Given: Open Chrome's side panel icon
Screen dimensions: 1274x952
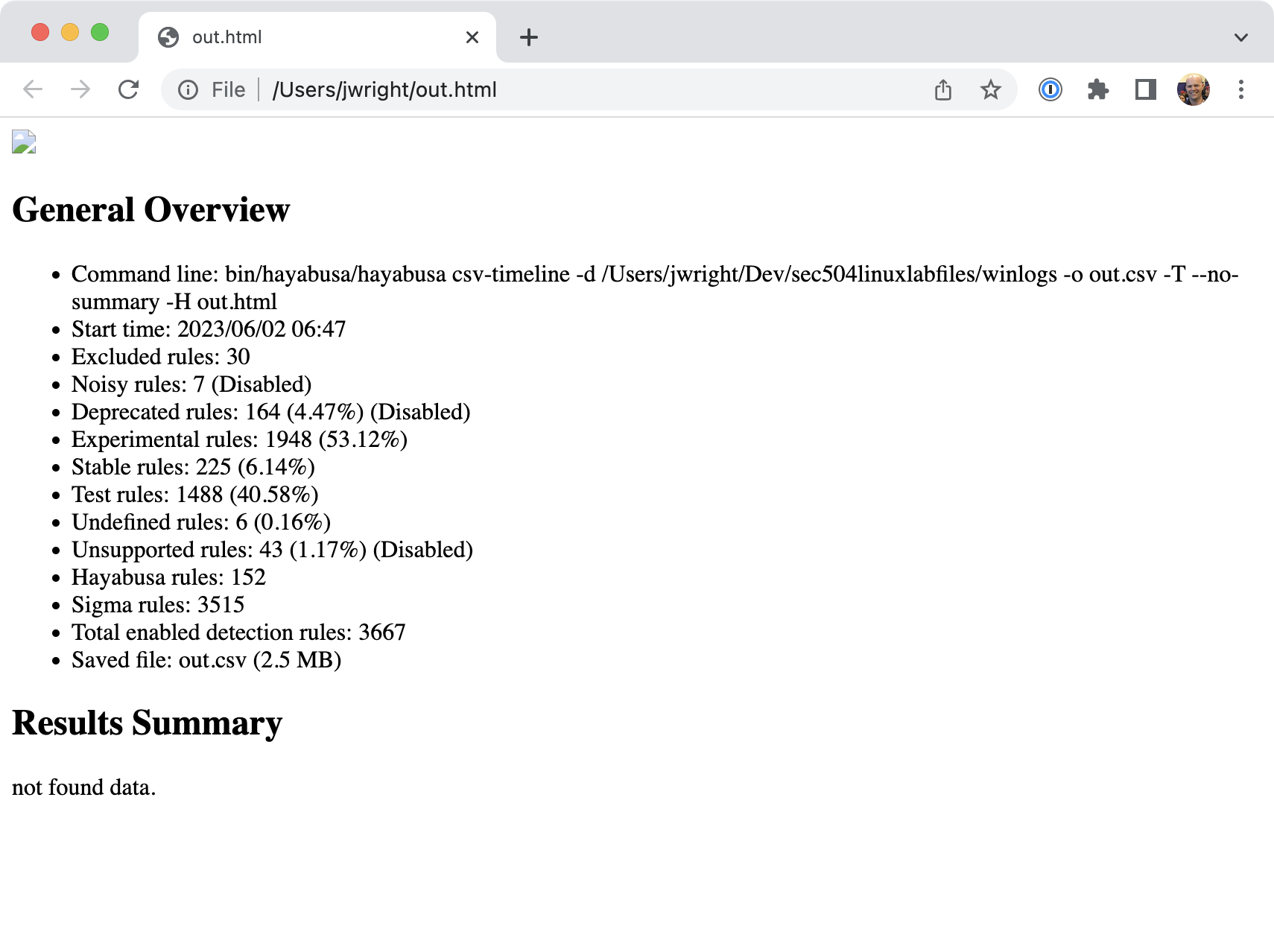Looking at the screenshot, I should click(x=1145, y=89).
